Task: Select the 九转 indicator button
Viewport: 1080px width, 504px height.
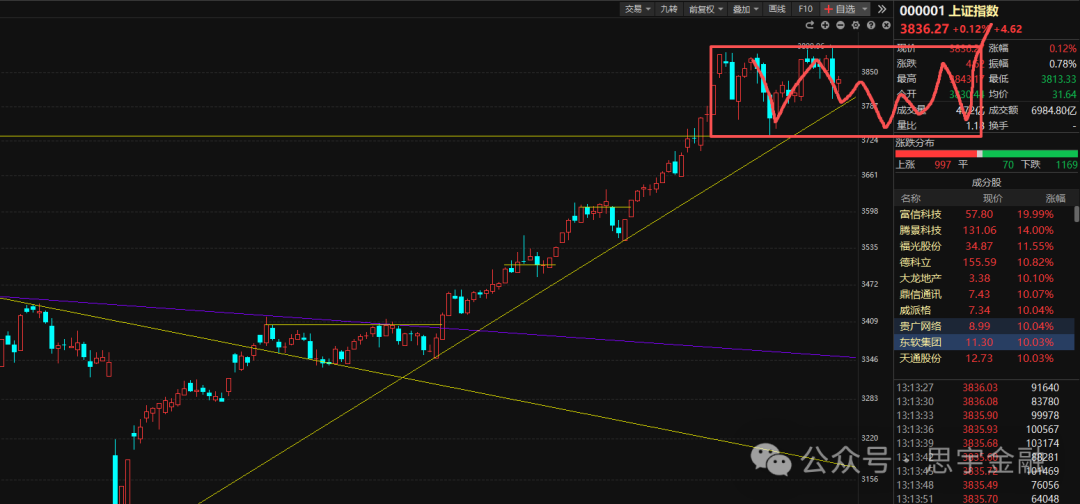Action: click(668, 9)
